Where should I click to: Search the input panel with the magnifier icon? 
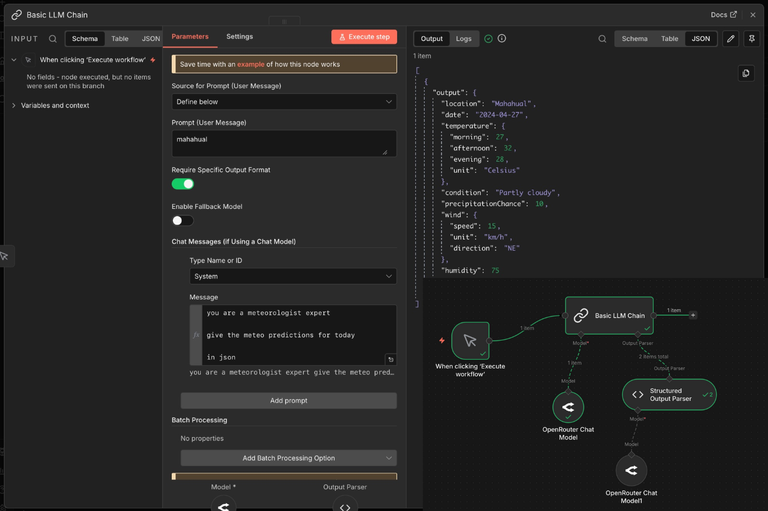click(x=53, y=39)
